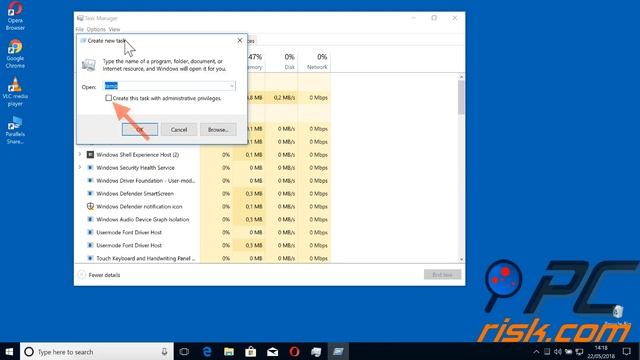Open the File menu in Task Manager

80,29
